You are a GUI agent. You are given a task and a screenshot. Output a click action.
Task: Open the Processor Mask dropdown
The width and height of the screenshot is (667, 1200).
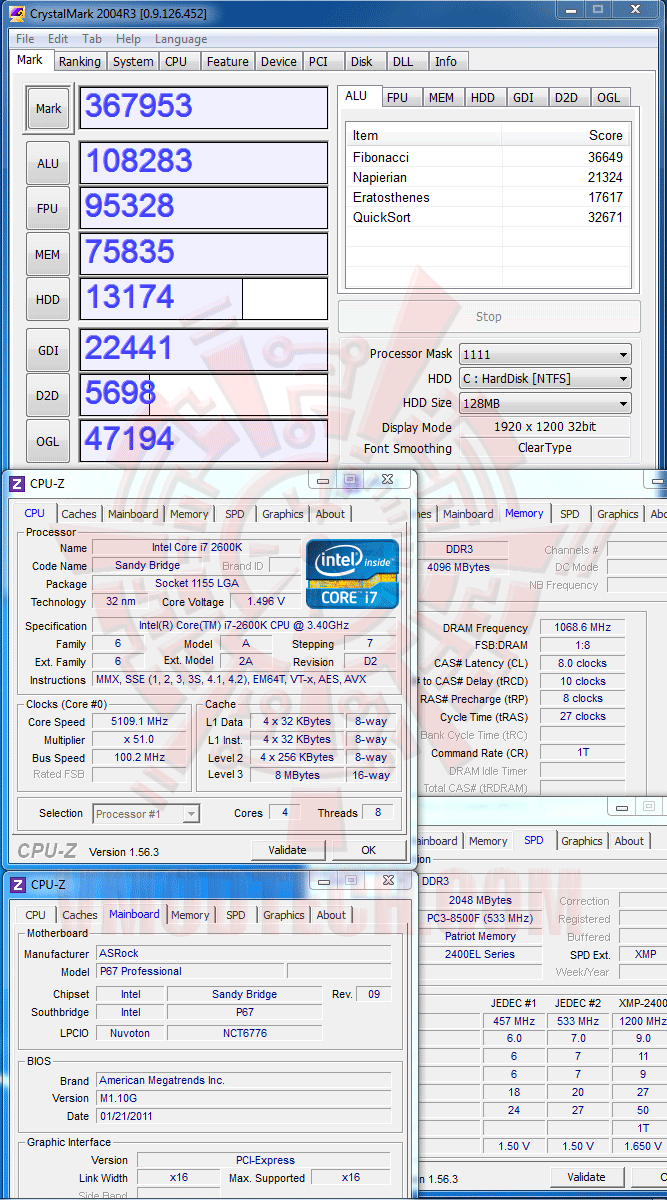coord(545,354)
